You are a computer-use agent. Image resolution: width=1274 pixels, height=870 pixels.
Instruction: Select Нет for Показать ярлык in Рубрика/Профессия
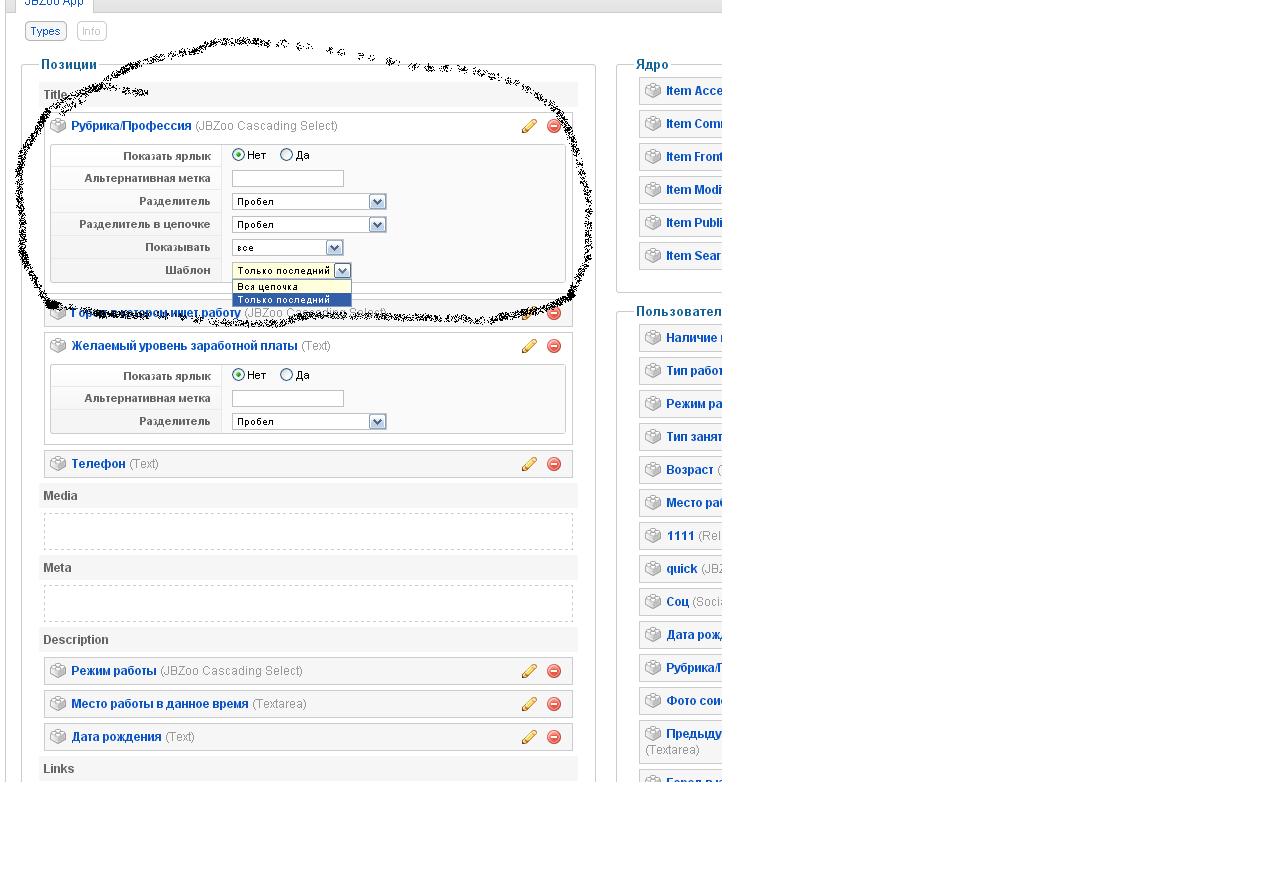238,155
